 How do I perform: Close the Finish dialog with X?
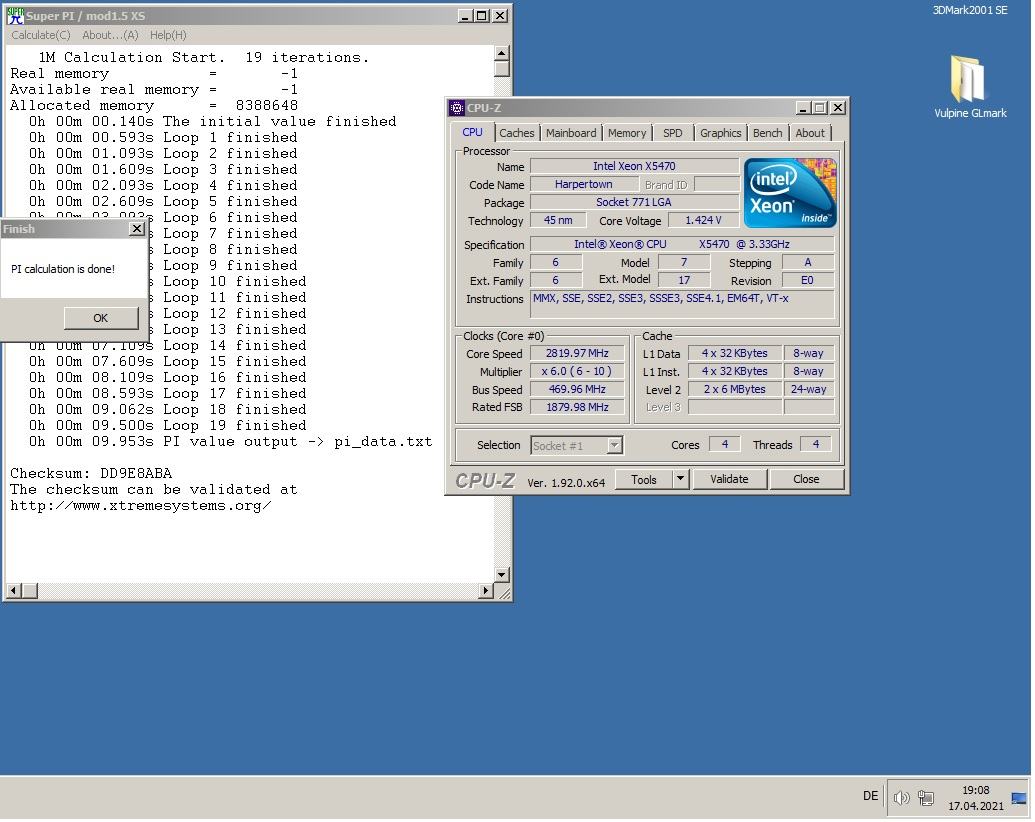137,228
